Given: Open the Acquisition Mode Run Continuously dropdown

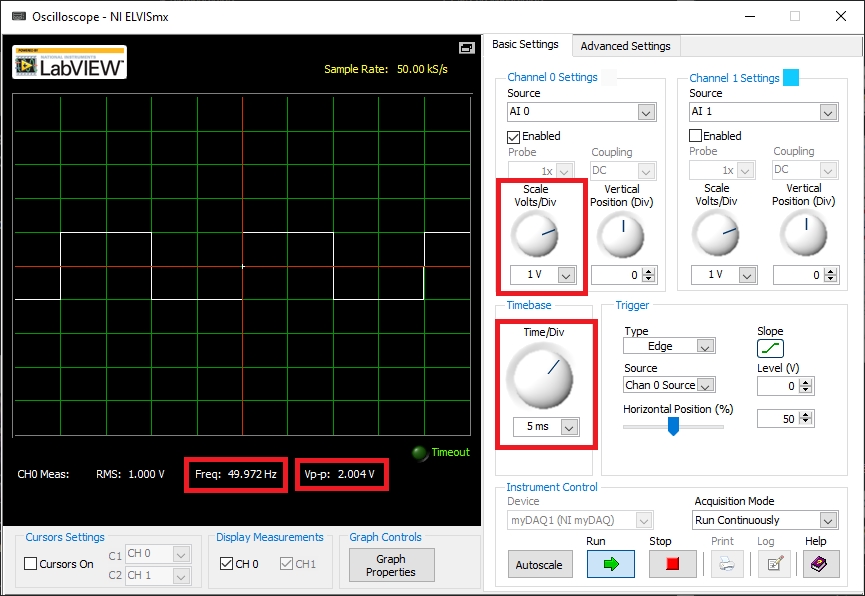Looking at the screenshot, I should click(827, 520).
